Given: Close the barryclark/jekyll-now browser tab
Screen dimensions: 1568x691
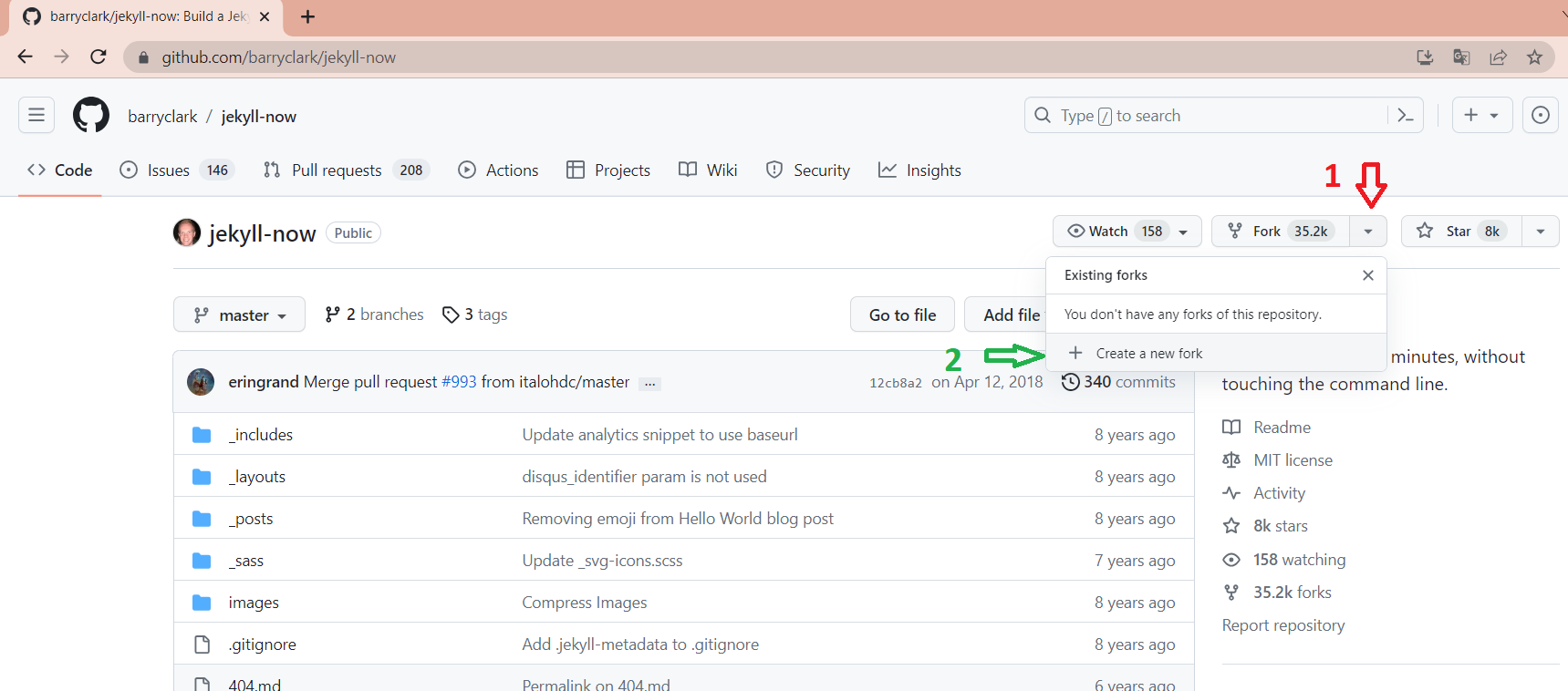Looking at the screenshot, I should tap(265, 16).
